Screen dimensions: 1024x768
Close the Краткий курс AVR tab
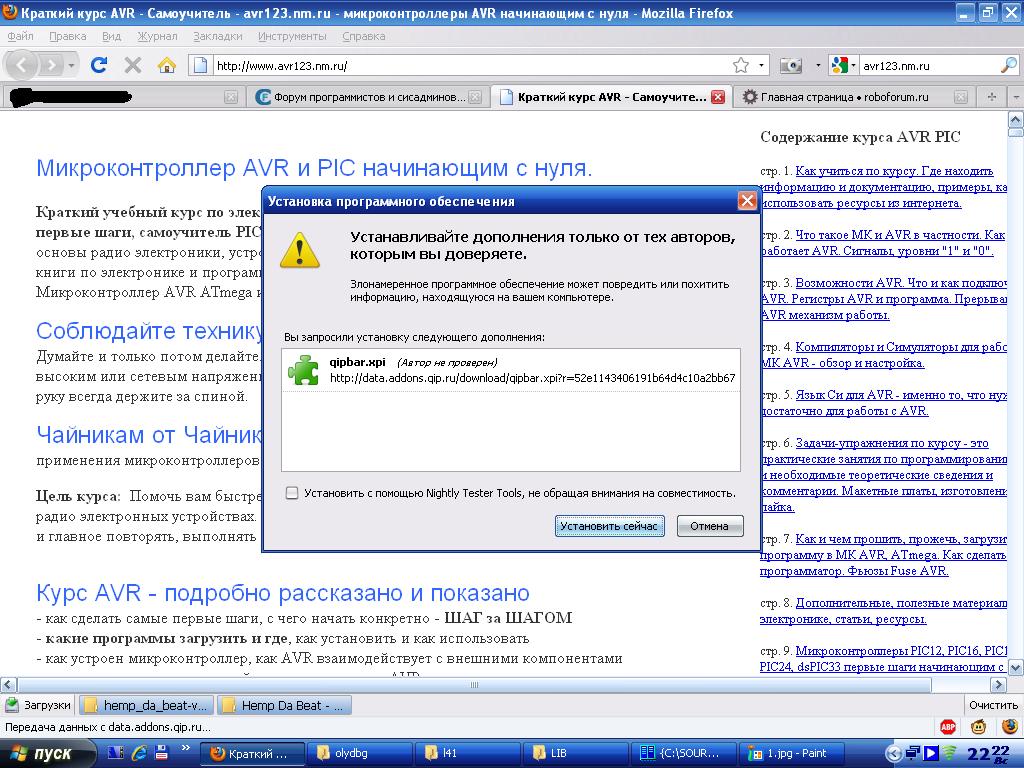point(717,97)
